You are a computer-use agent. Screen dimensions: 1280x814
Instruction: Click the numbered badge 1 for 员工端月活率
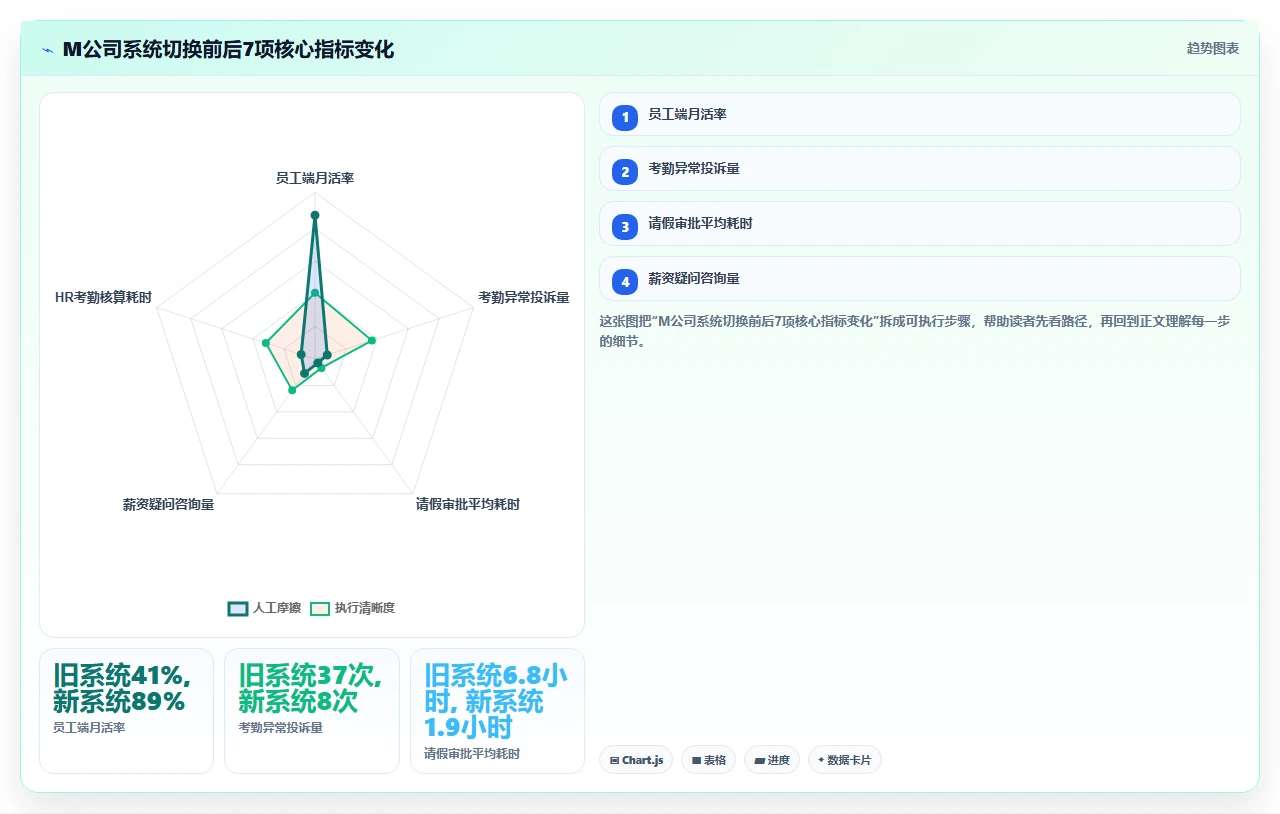click(x=625, y=117)
